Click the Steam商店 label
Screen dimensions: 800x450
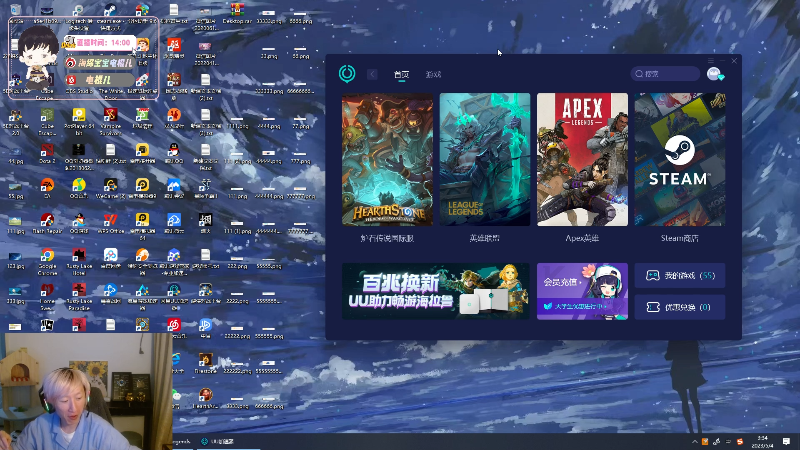[x=680, y=238]
